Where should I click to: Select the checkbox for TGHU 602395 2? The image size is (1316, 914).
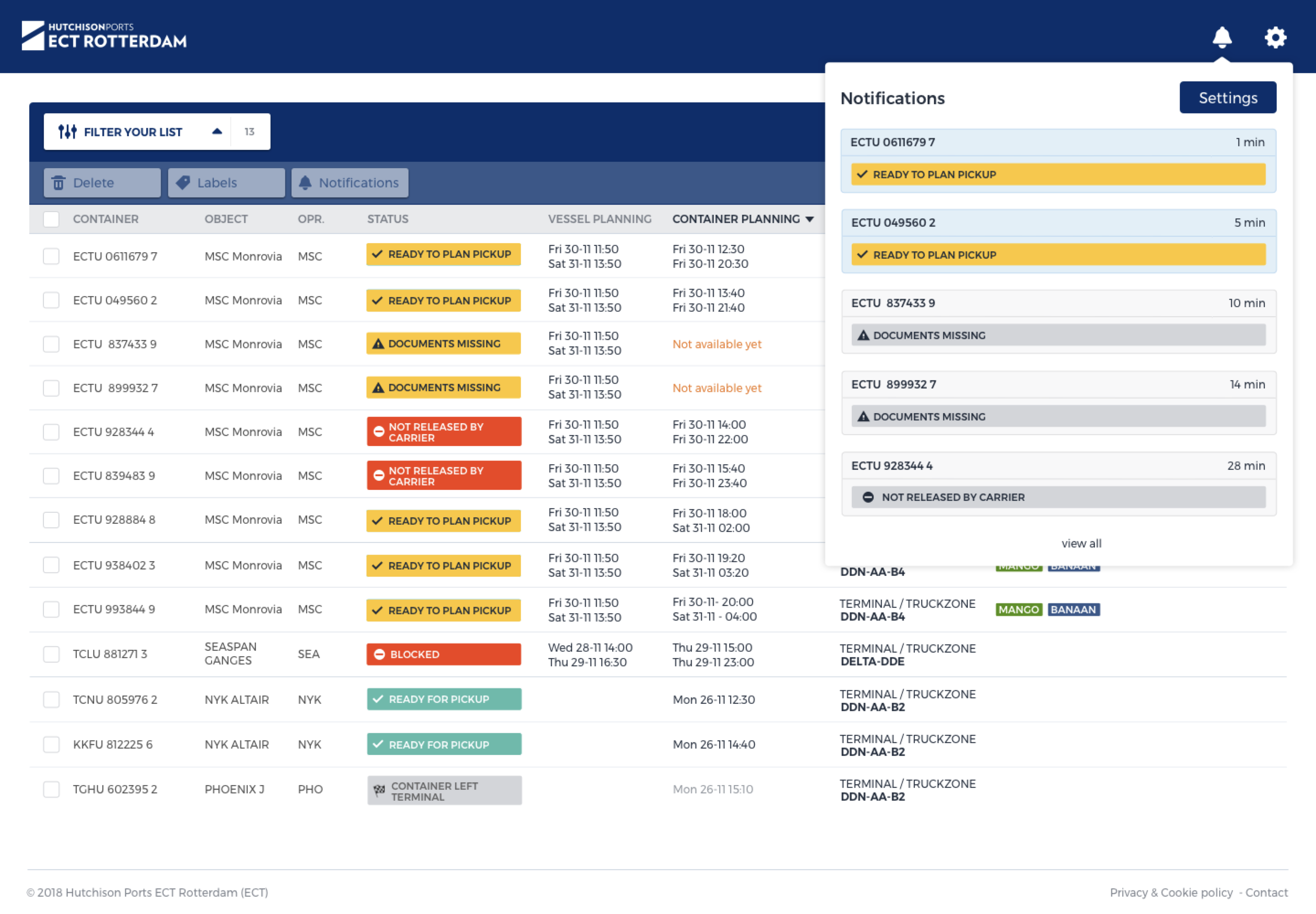(51, 789)
